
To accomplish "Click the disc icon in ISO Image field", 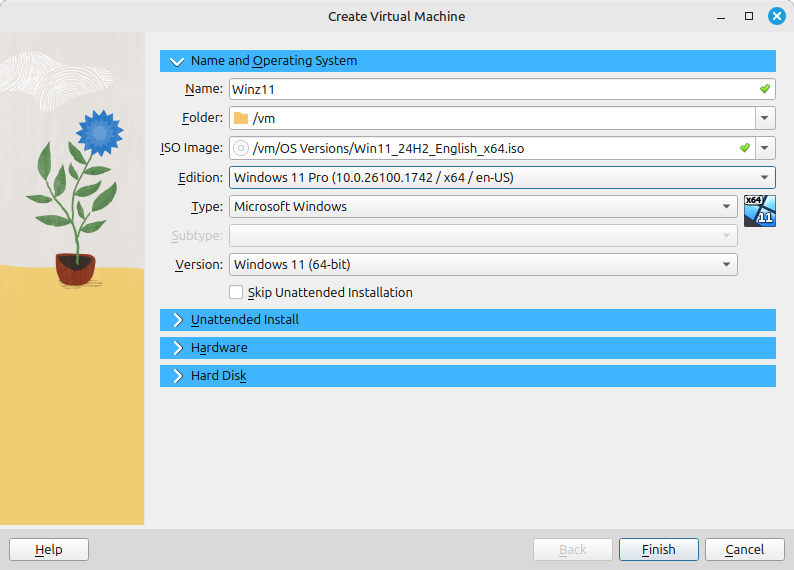I will pyautogui.click(x=241, y=148).
